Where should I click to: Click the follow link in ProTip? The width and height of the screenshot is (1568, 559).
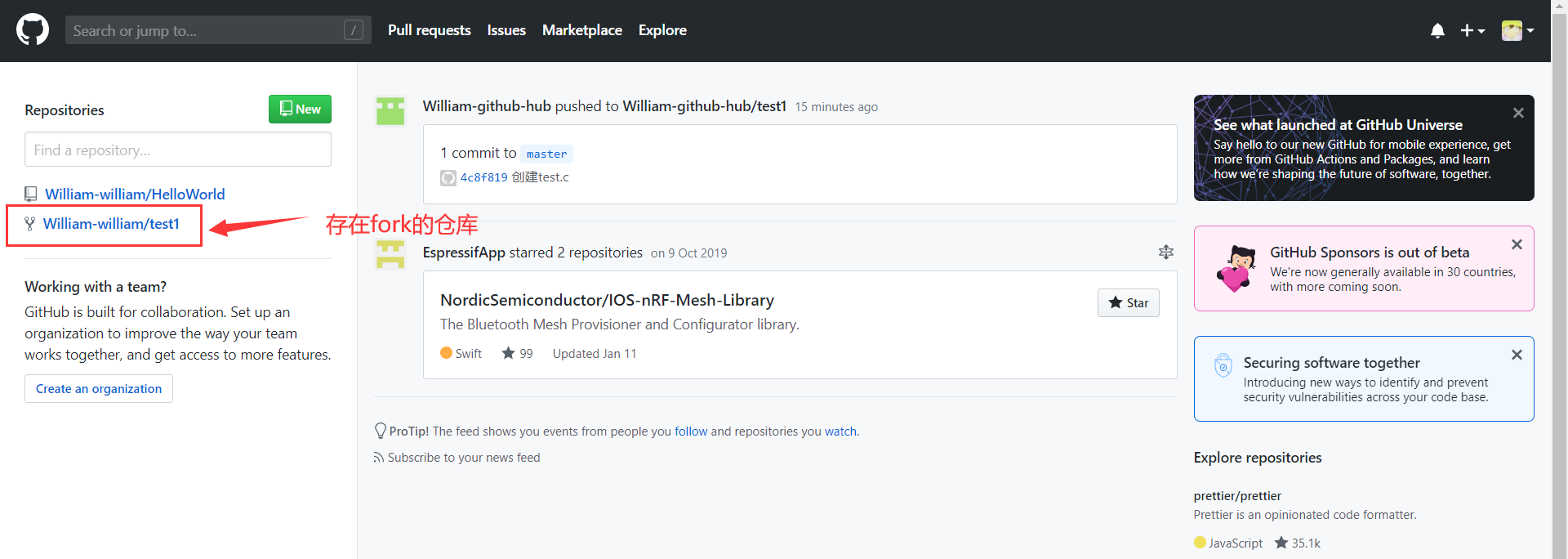coord(691,432)
